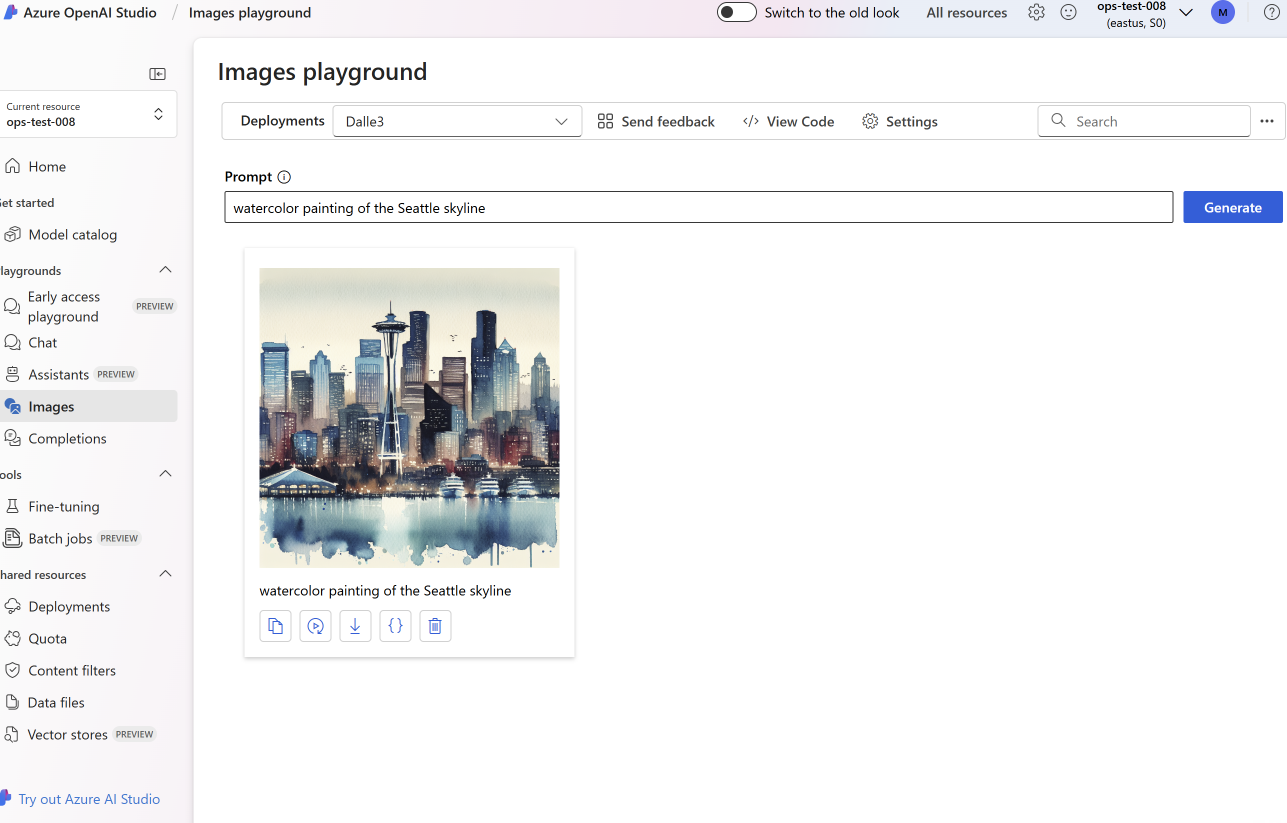Open the Seattle skyline image thumbnail

[x=409, y=418]
